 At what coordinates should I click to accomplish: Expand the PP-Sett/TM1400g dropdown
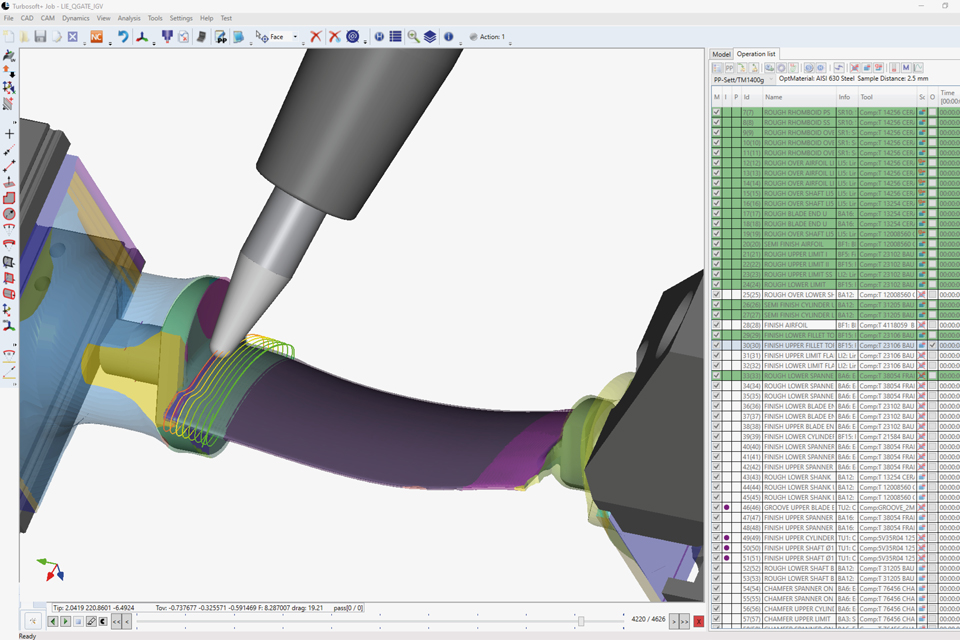(772, 79)
